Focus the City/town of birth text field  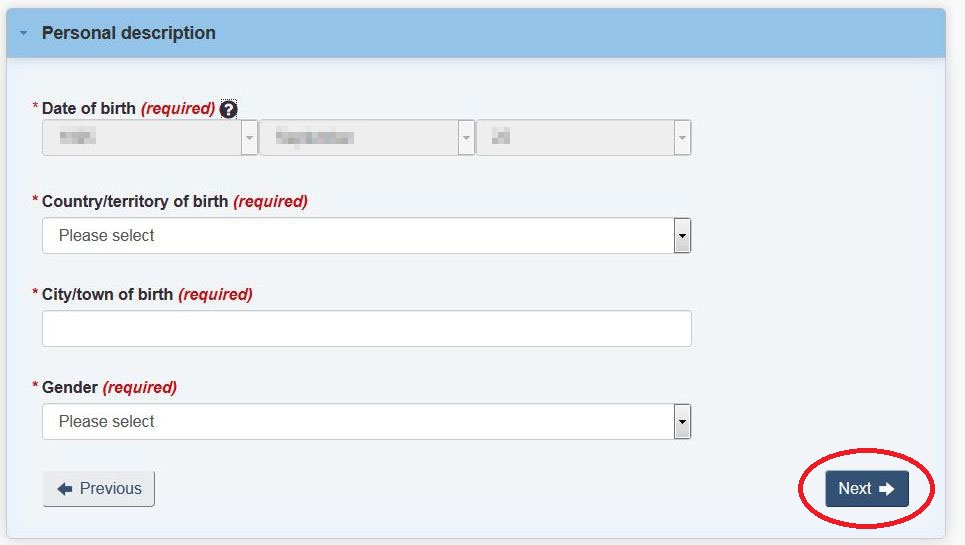(367, 328)
